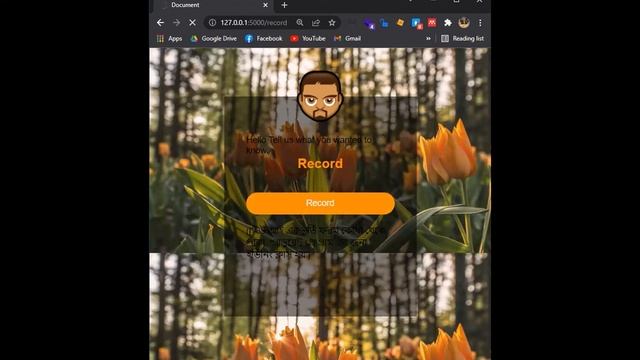Open the red extension icon

pyautogui.click(x=432, y=22)
